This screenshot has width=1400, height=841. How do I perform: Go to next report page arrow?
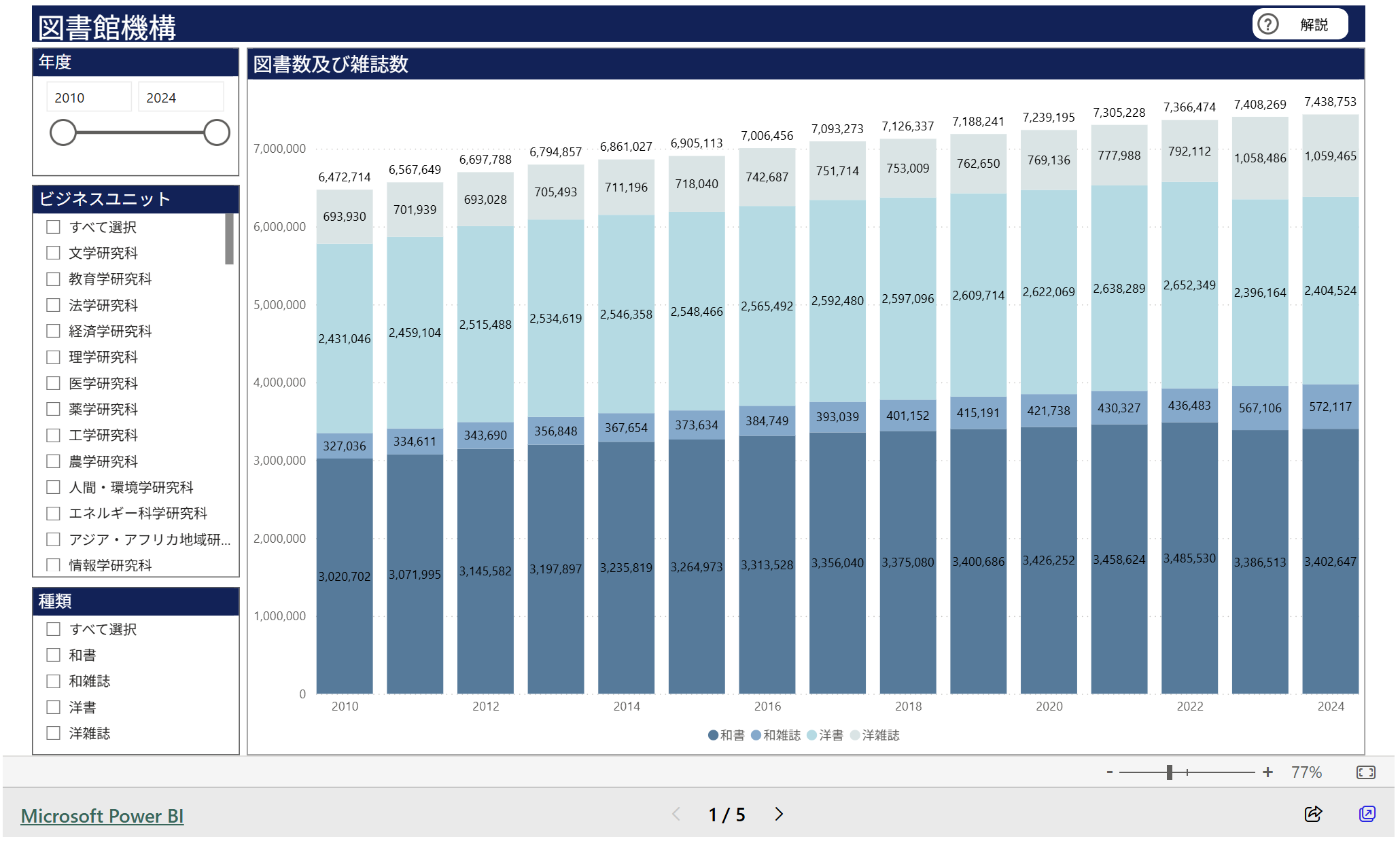click(779, 814)
